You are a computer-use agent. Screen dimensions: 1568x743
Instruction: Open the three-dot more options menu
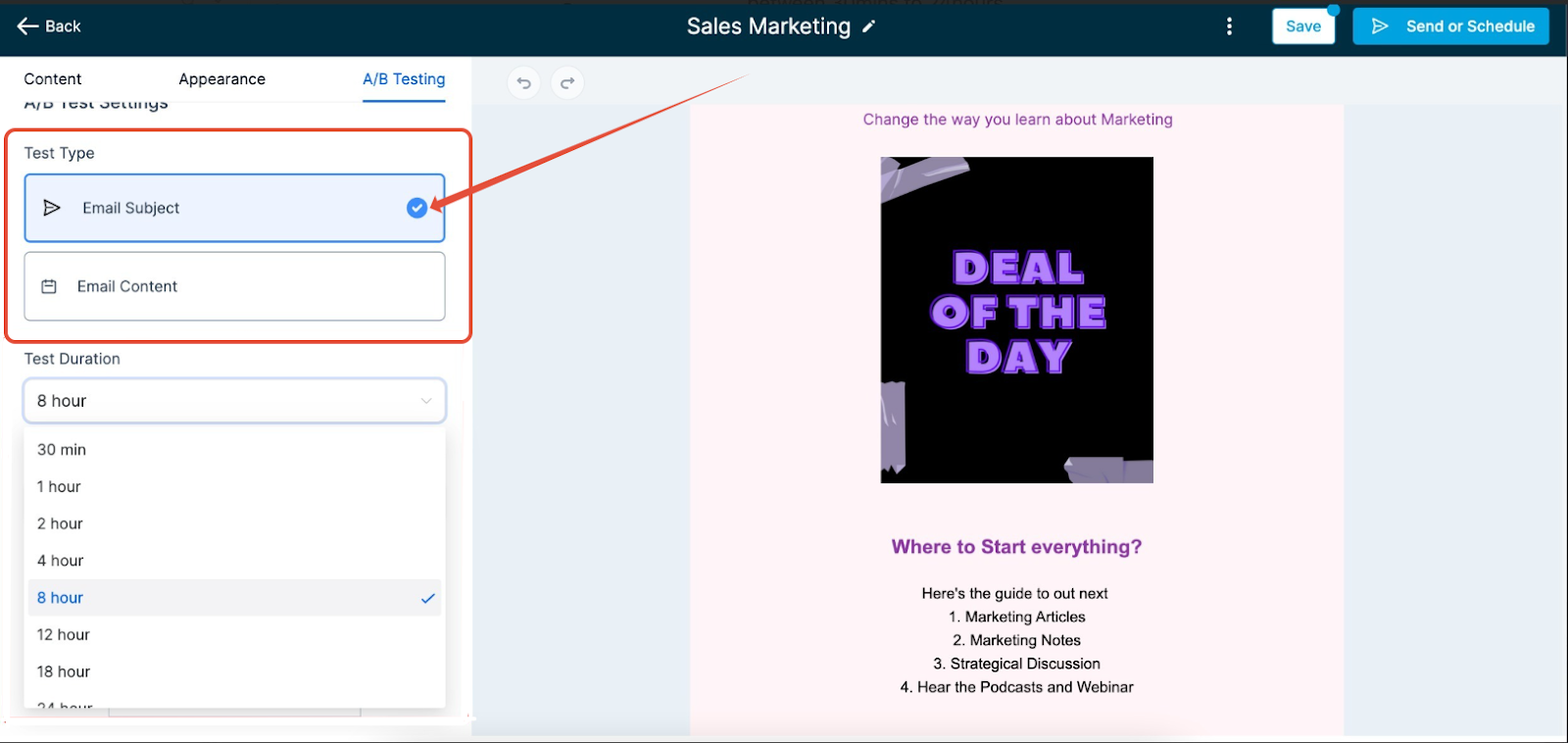click(1229, 26)
